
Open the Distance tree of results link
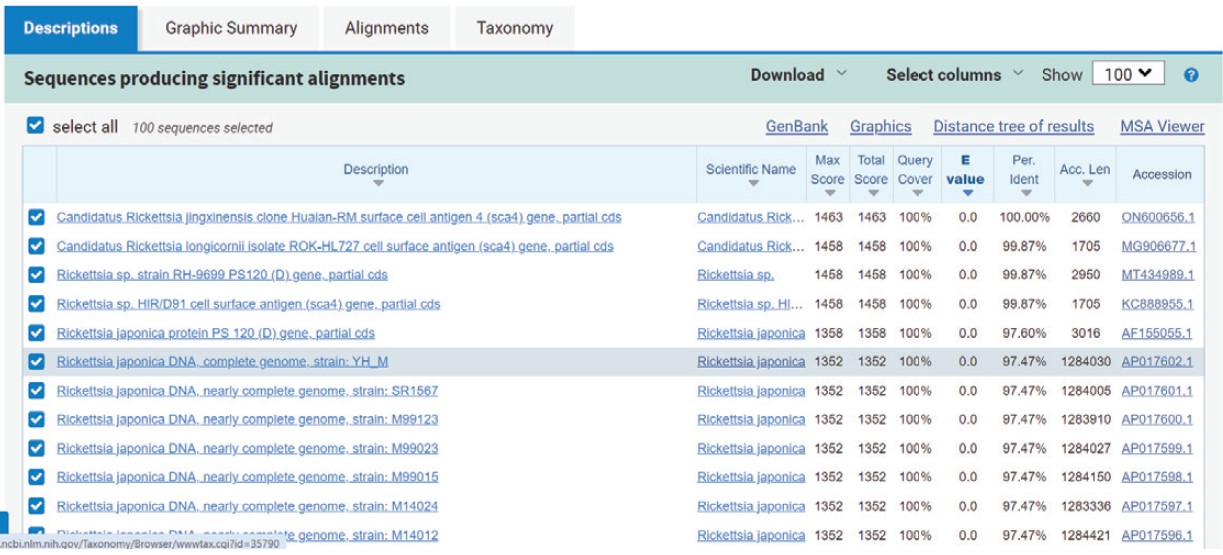1013,126
